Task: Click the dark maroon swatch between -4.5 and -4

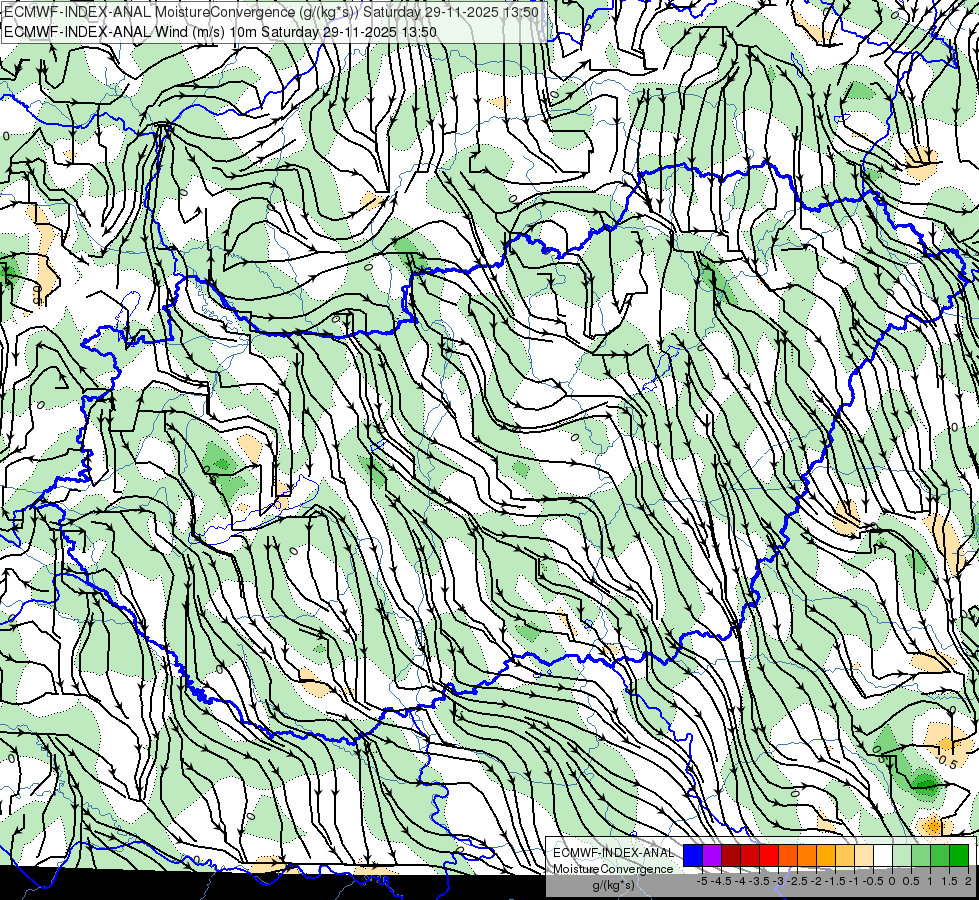Action: tap(731, 856)
